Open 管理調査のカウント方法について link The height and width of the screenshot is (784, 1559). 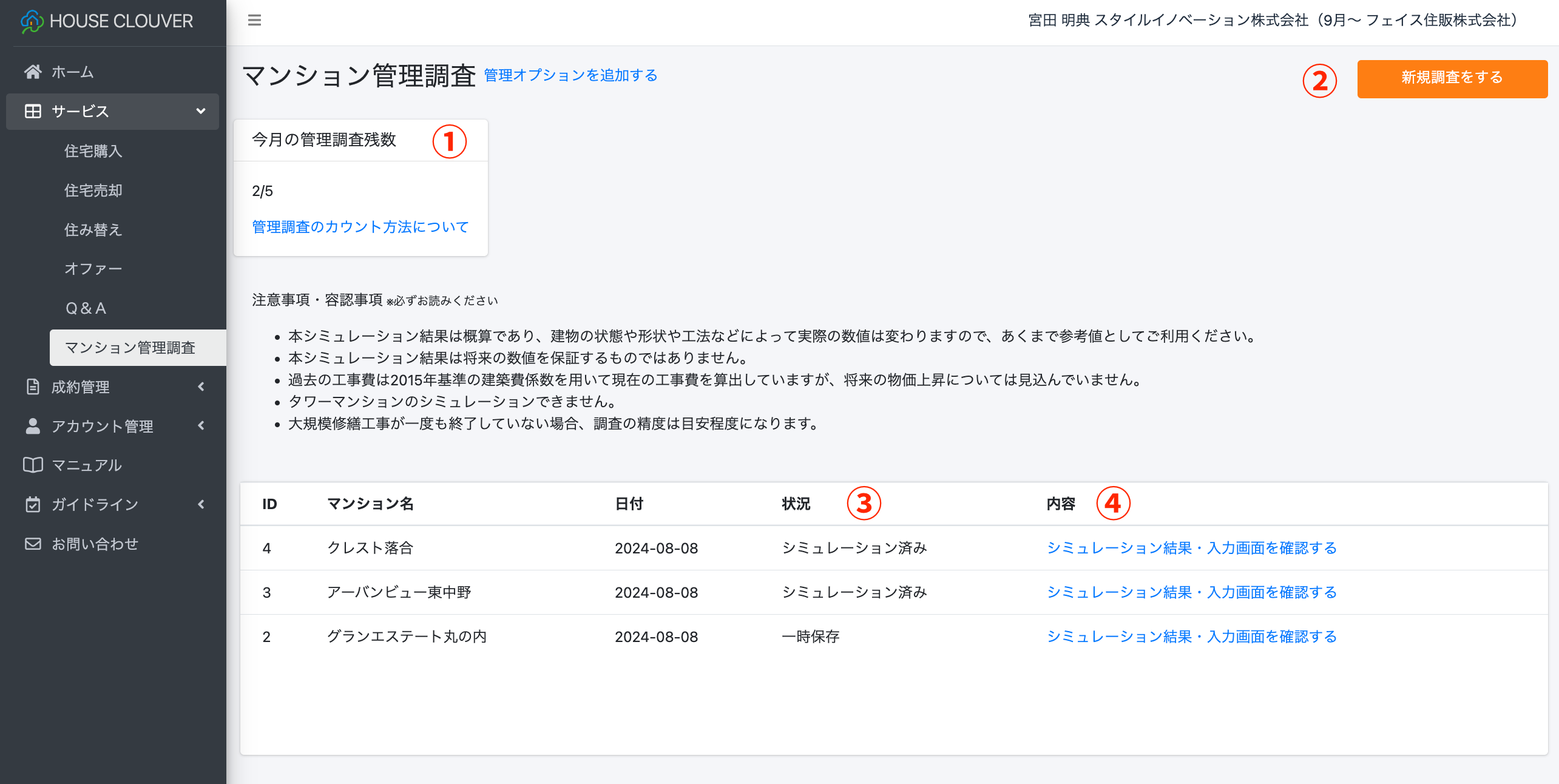pos(360,227)
